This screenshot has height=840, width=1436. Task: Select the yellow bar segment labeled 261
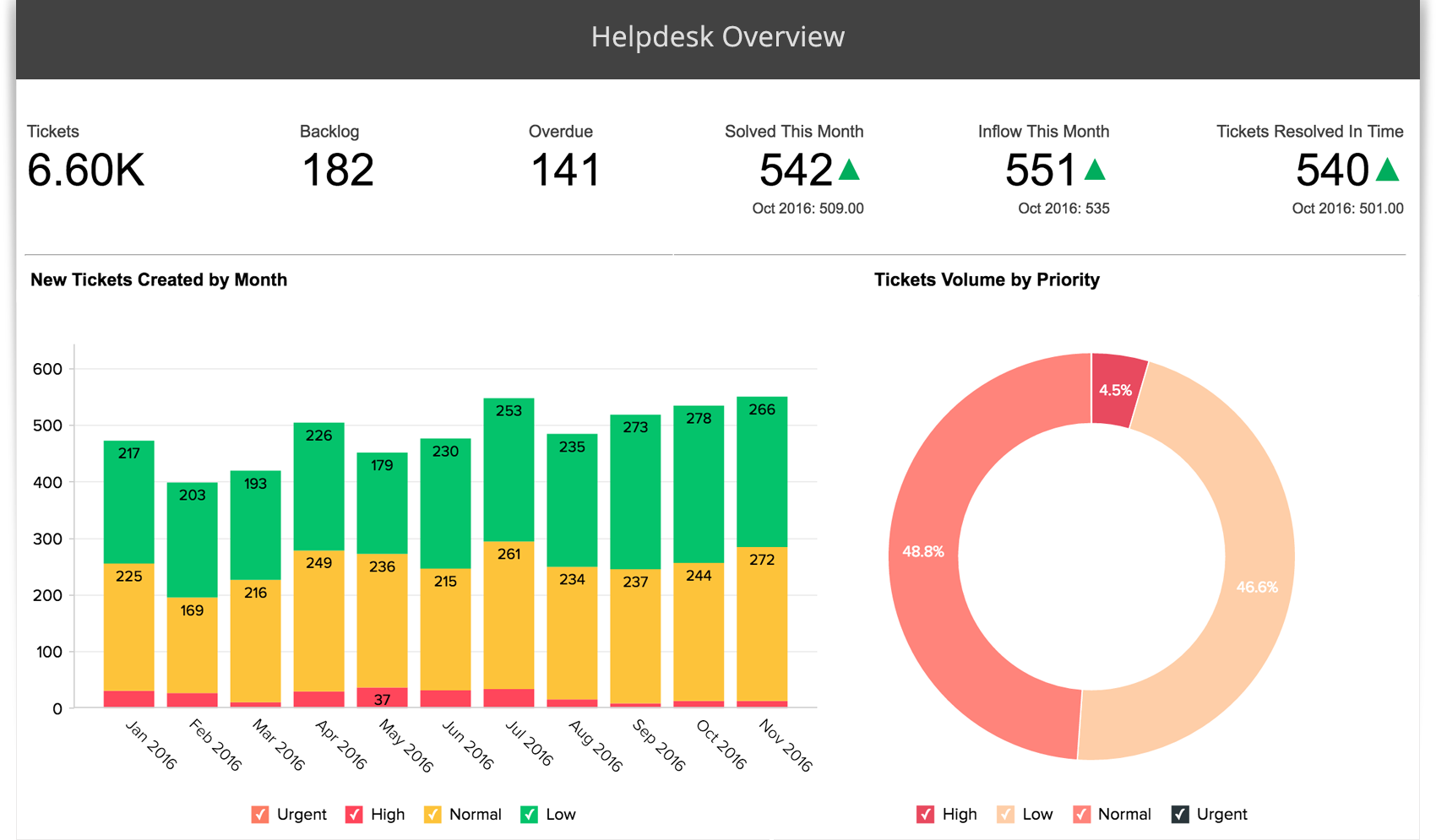(509, 615)
